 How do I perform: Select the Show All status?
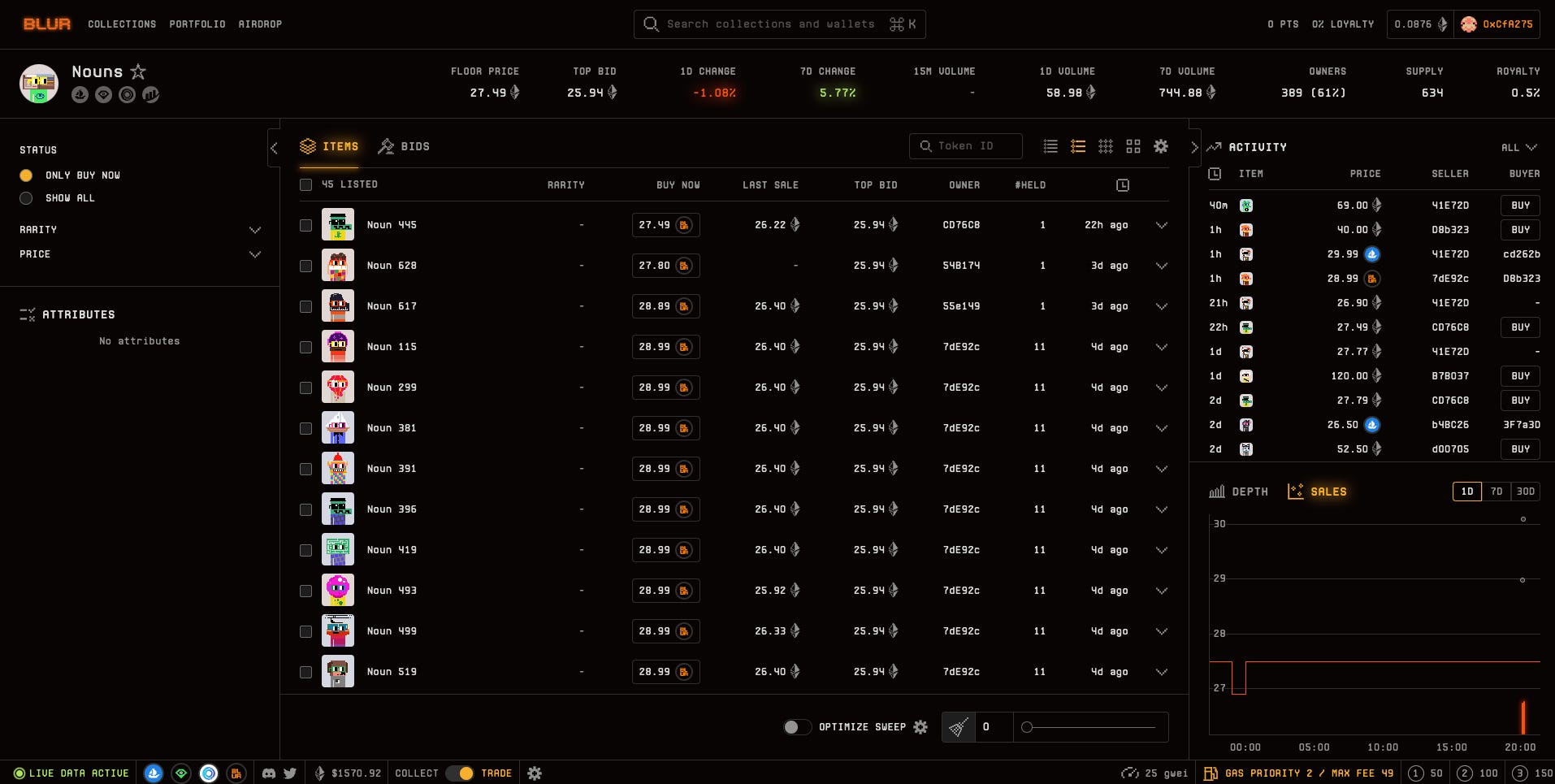point(26,198)
